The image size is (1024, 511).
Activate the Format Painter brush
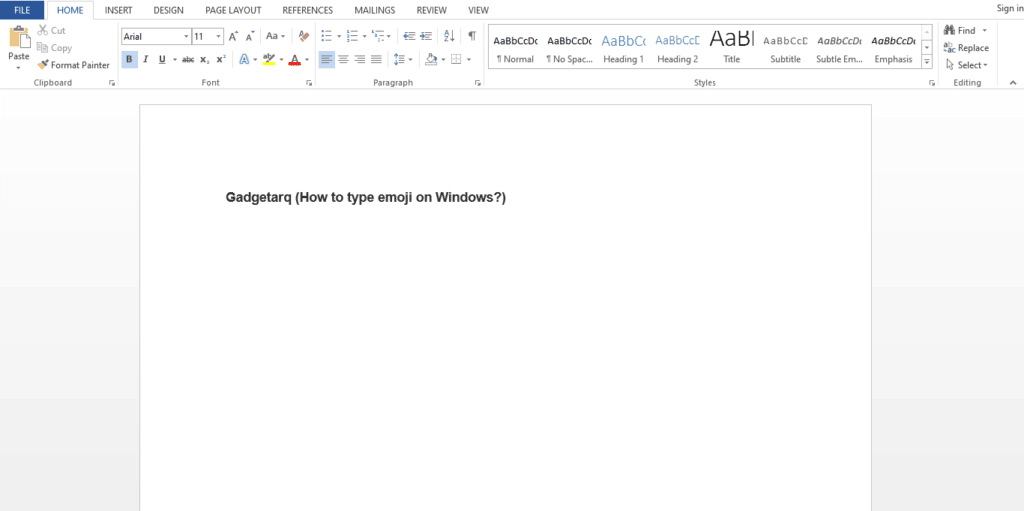click(73, 65)
